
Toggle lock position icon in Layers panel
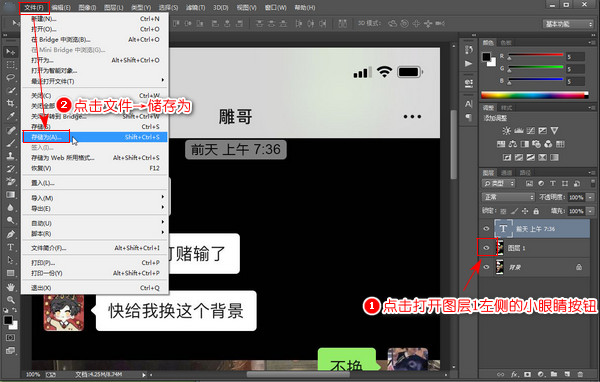[525, 211]
